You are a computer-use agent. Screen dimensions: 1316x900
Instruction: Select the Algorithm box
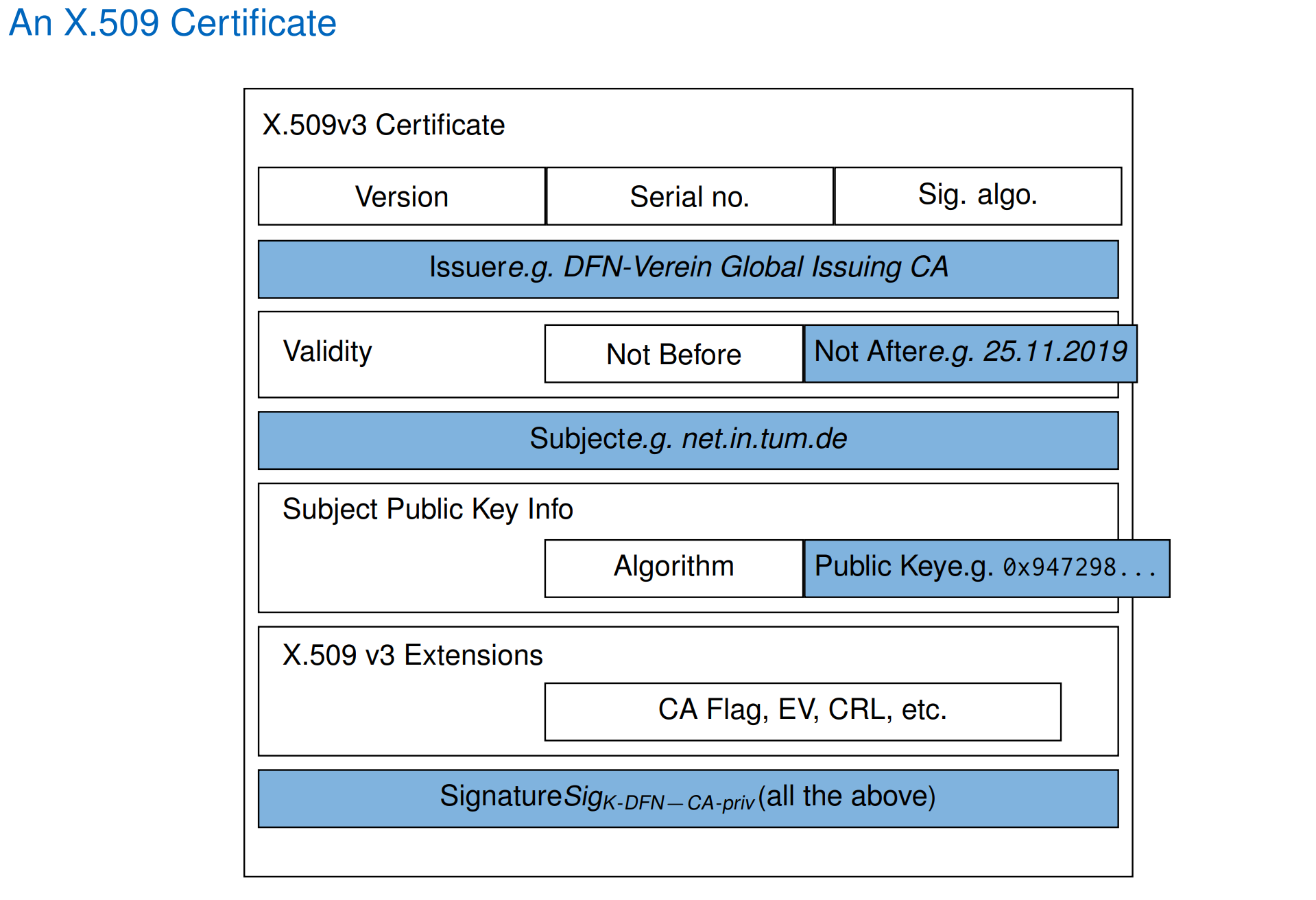pyautogui.click(x=674, y=569)
